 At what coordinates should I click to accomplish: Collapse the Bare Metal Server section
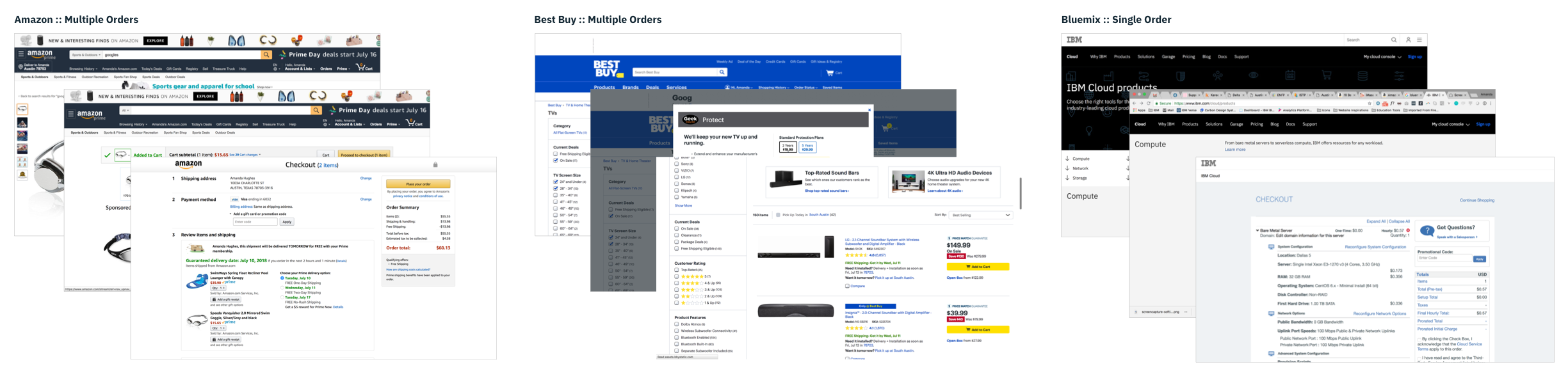[1257, 230]
